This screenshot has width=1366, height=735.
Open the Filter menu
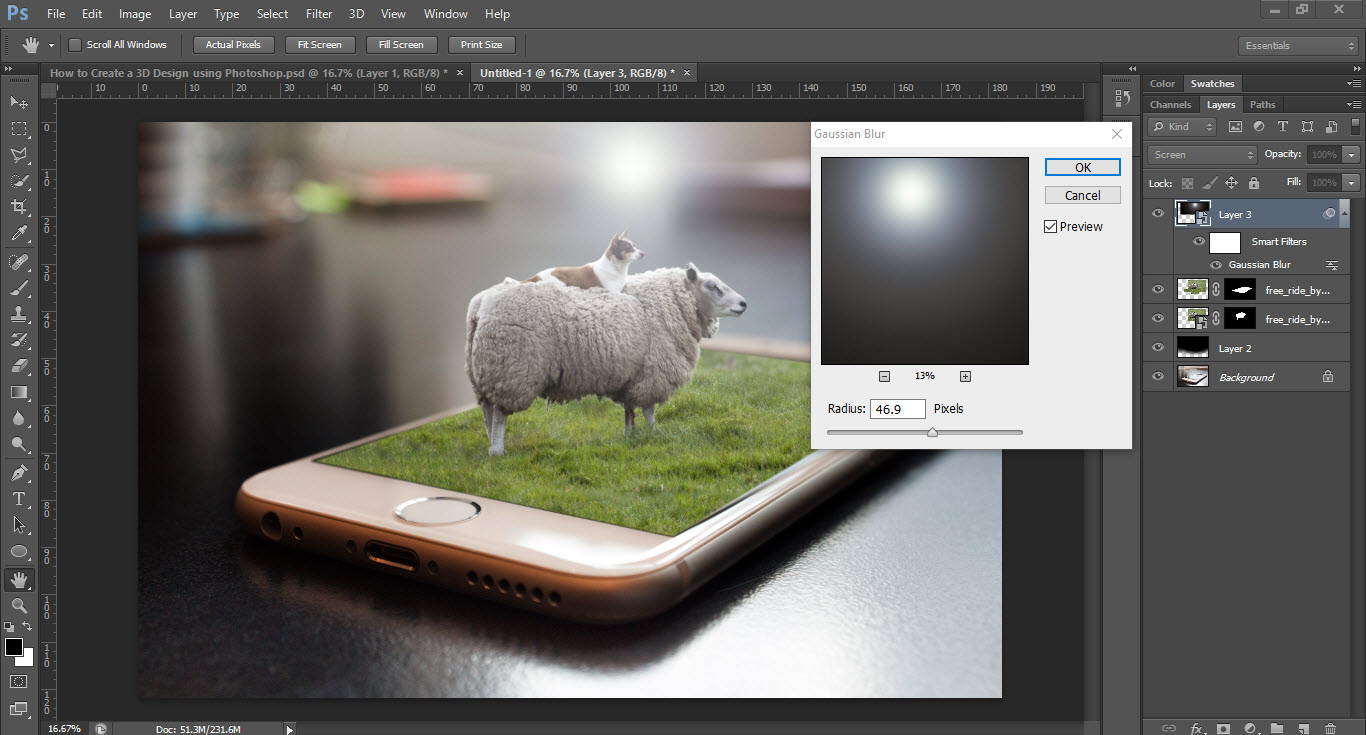319,14
